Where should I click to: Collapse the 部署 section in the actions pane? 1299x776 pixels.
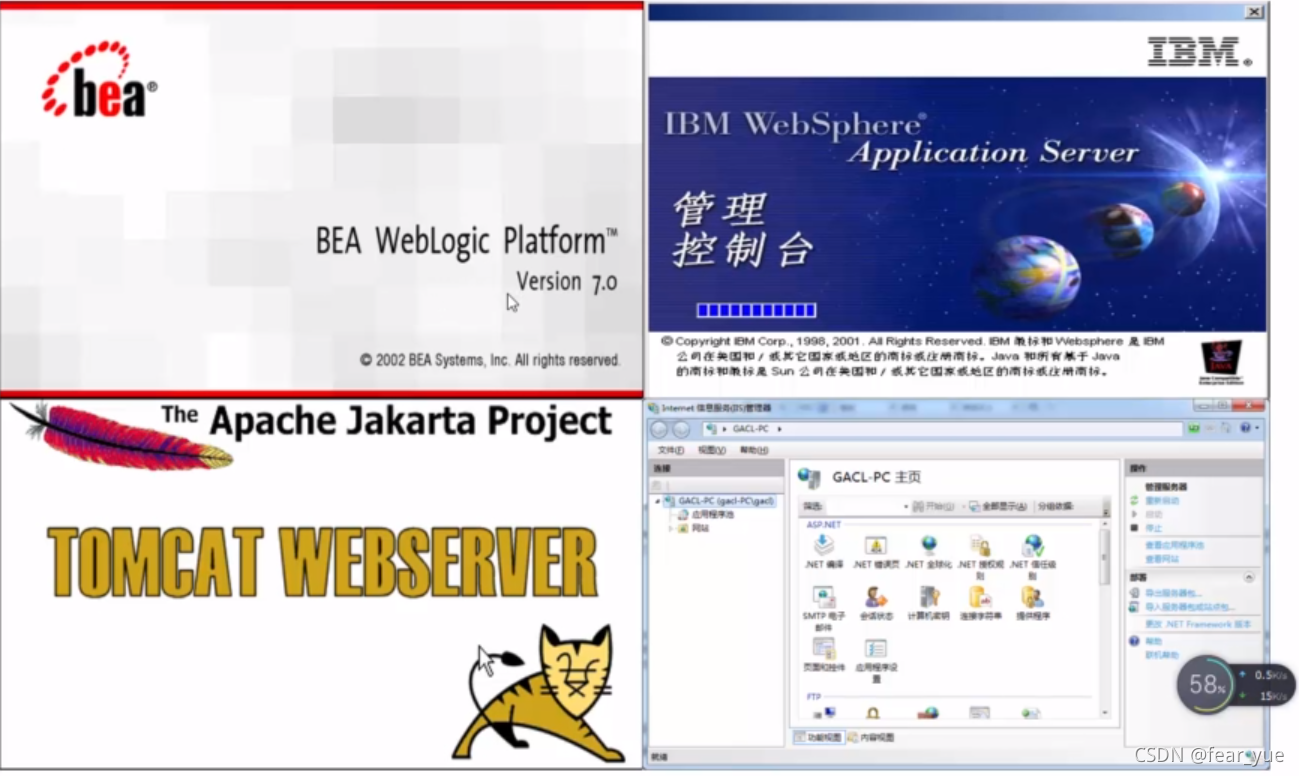tap(1248, 575)
